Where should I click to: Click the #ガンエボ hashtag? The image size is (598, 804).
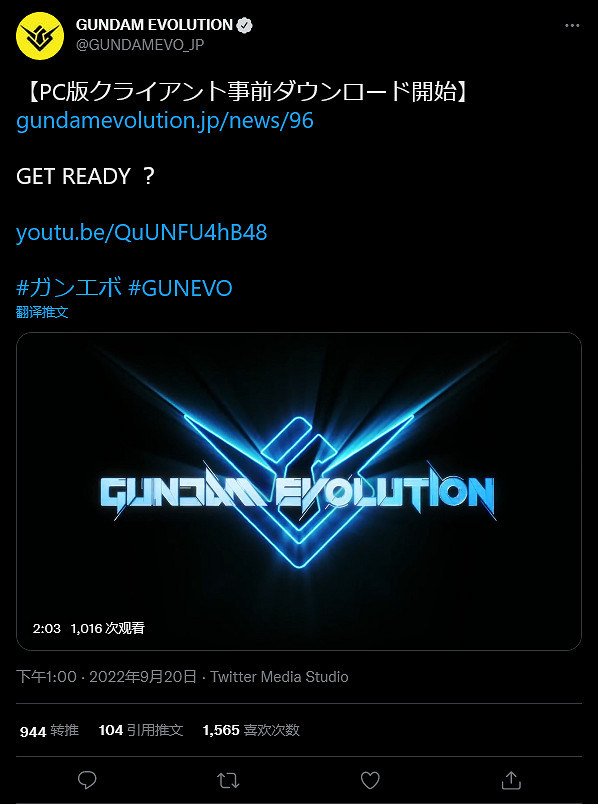tap(69, 288)
